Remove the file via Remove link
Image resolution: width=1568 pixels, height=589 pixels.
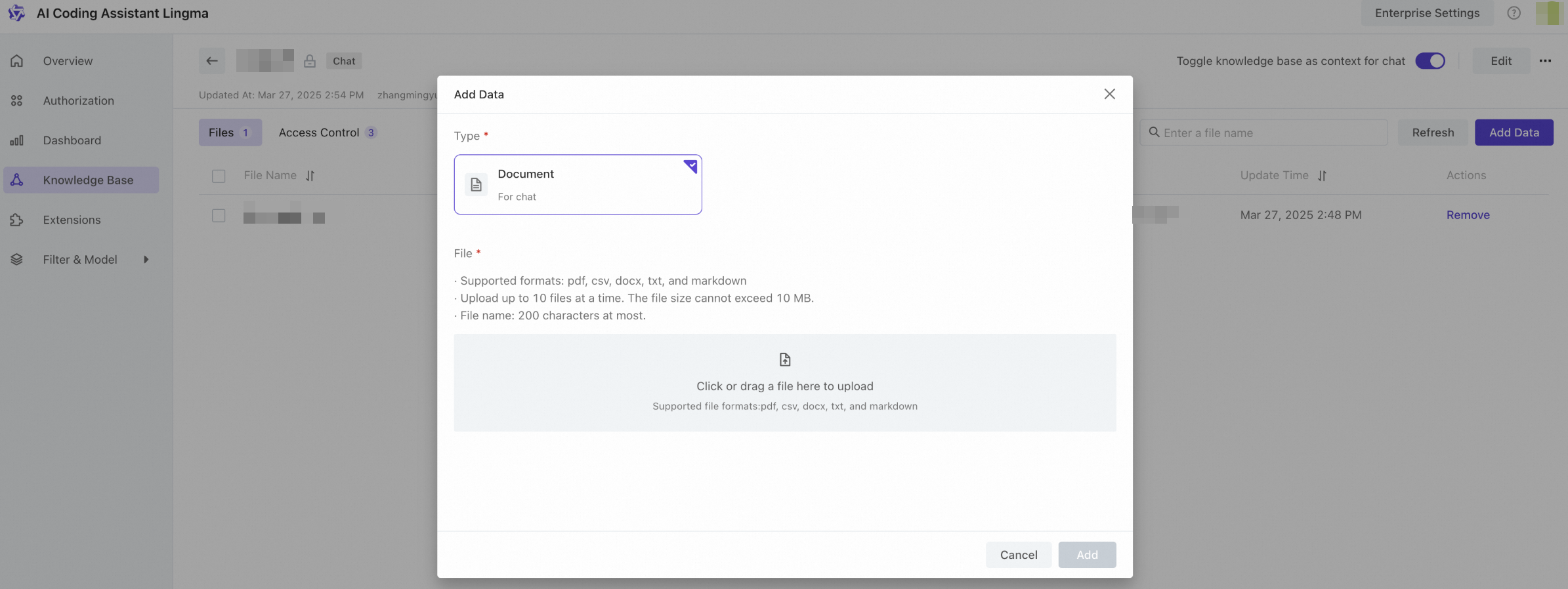(1468, 215)
